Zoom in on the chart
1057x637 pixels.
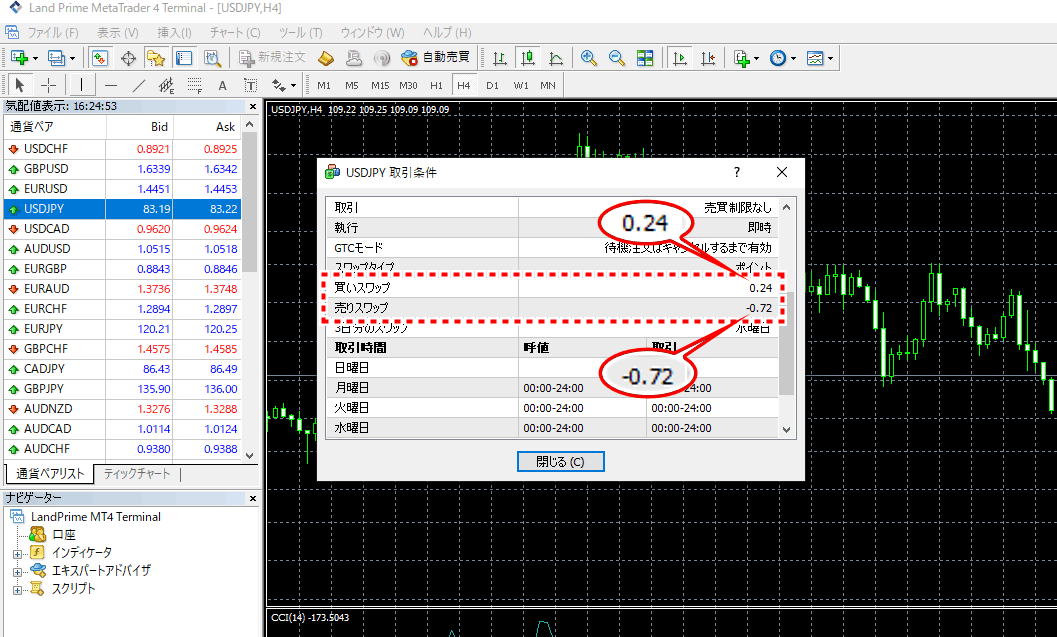coord(588,58)
